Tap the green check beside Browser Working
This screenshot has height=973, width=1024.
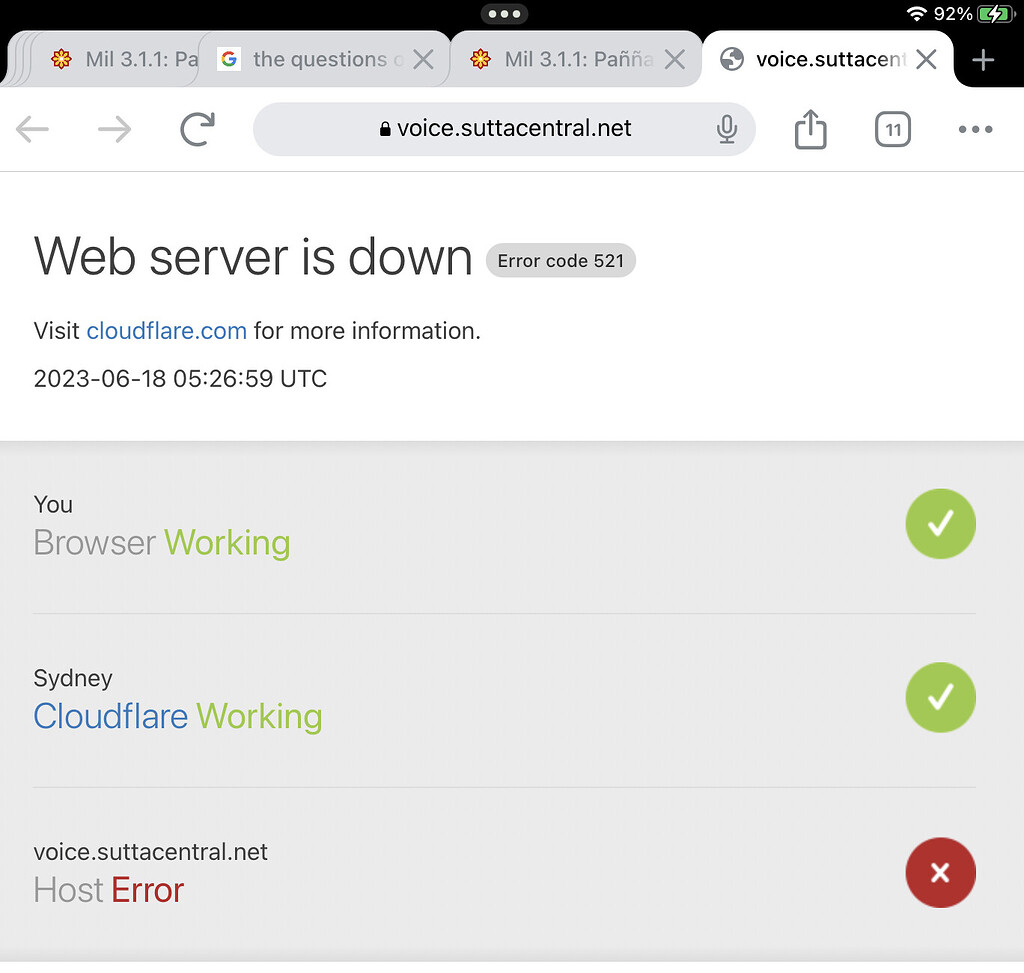[x=940, y=523]
